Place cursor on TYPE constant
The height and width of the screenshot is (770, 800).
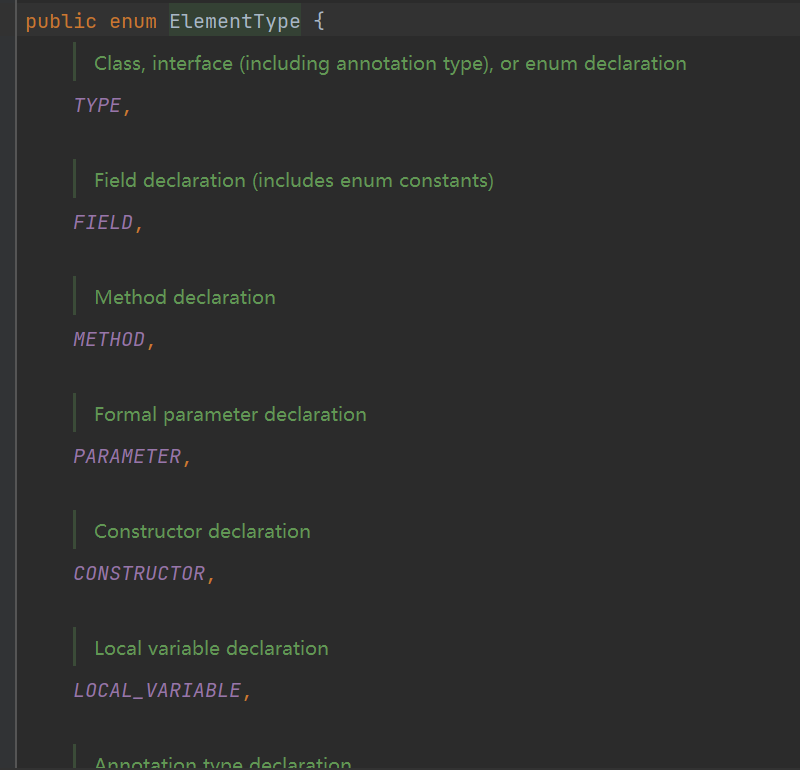(x=97, y=106)
